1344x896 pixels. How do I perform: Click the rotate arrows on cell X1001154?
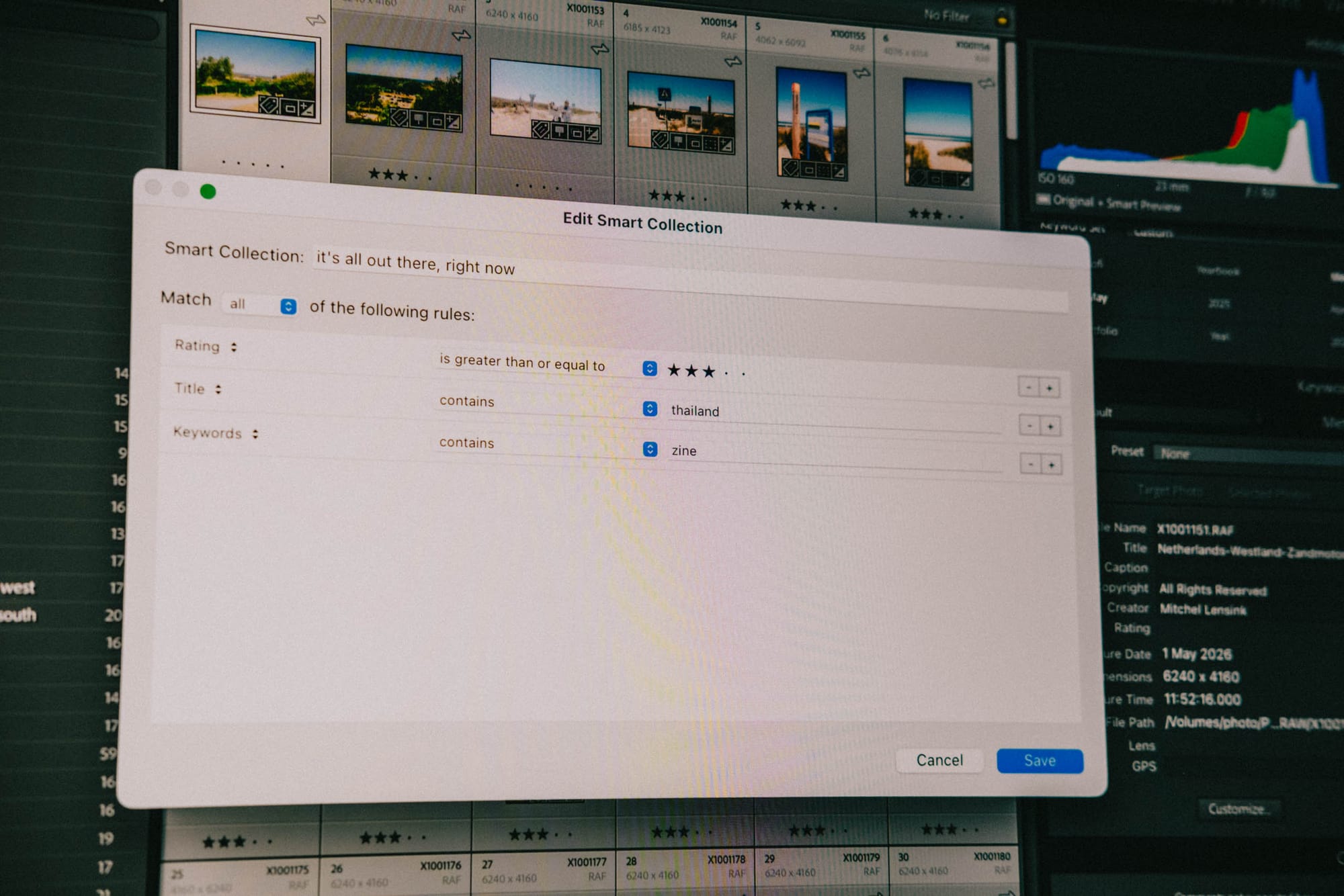point(733,61)
